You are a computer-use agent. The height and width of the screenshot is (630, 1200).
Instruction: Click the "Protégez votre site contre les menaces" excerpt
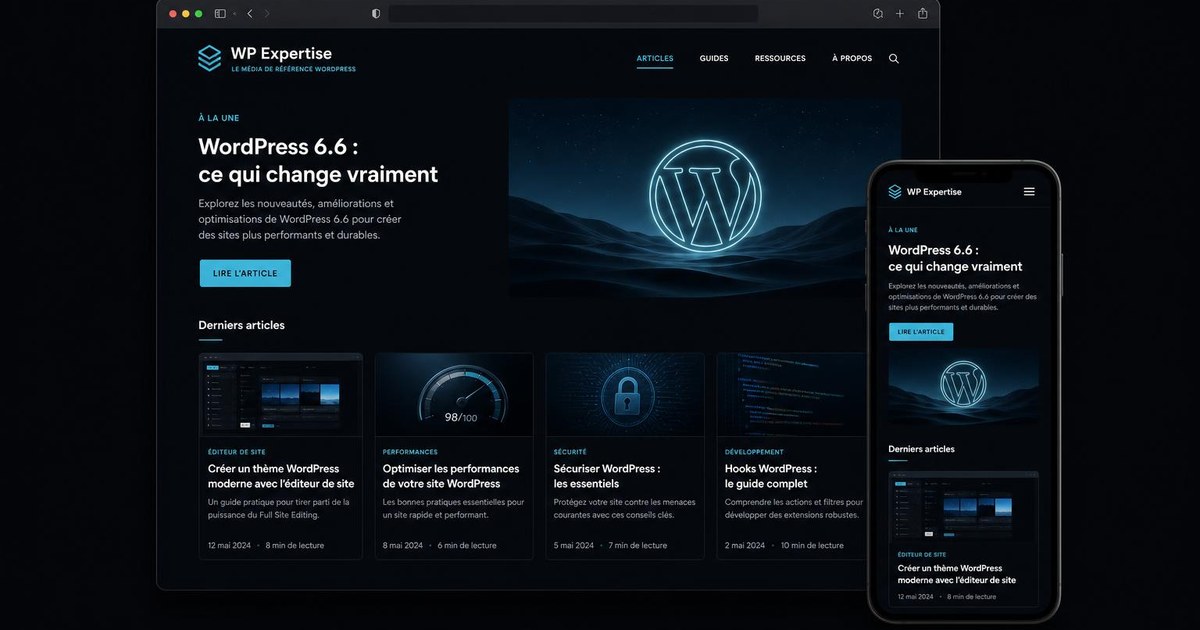click(623, 508)
